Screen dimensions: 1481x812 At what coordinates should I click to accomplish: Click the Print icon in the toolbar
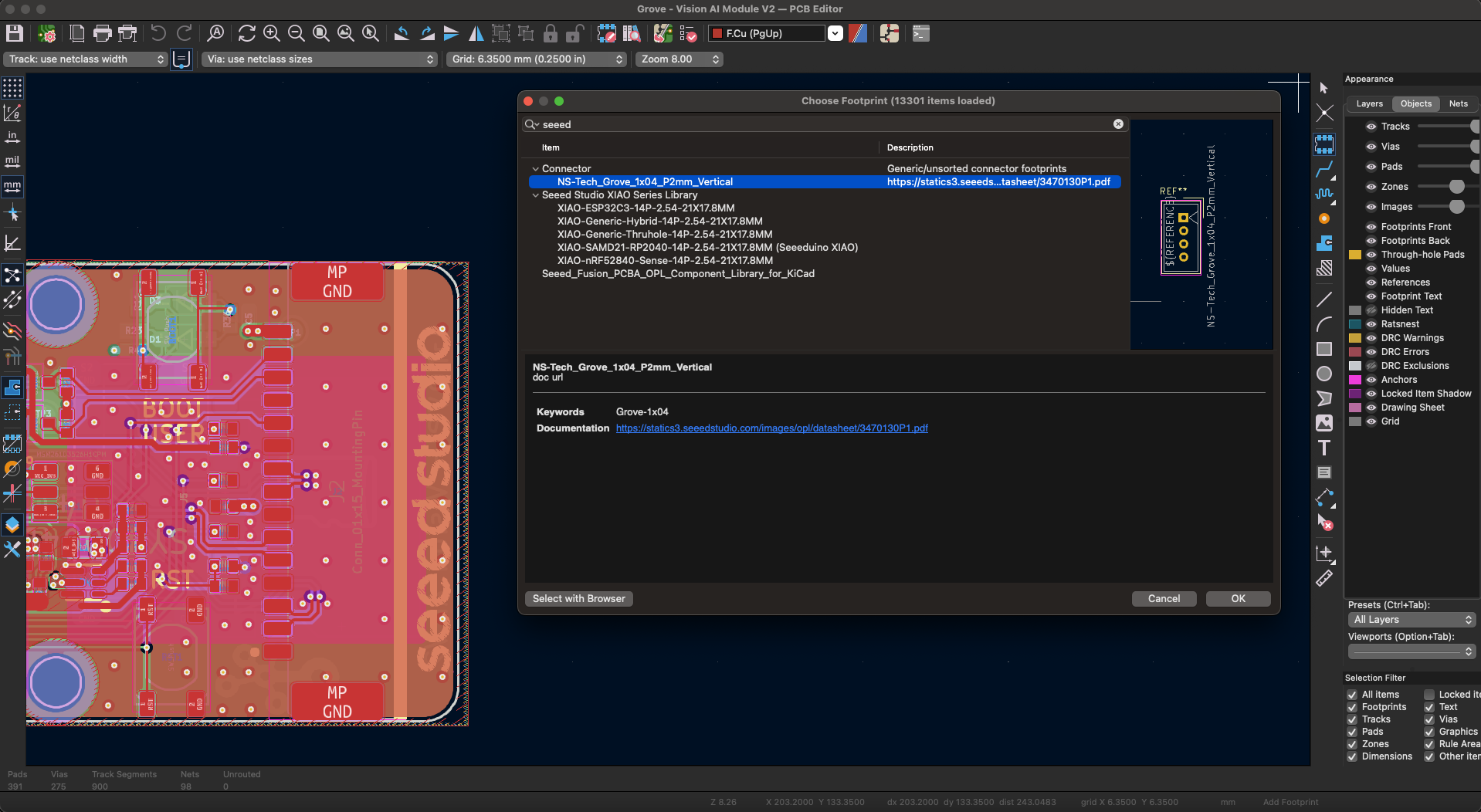(x=102, y=33)
